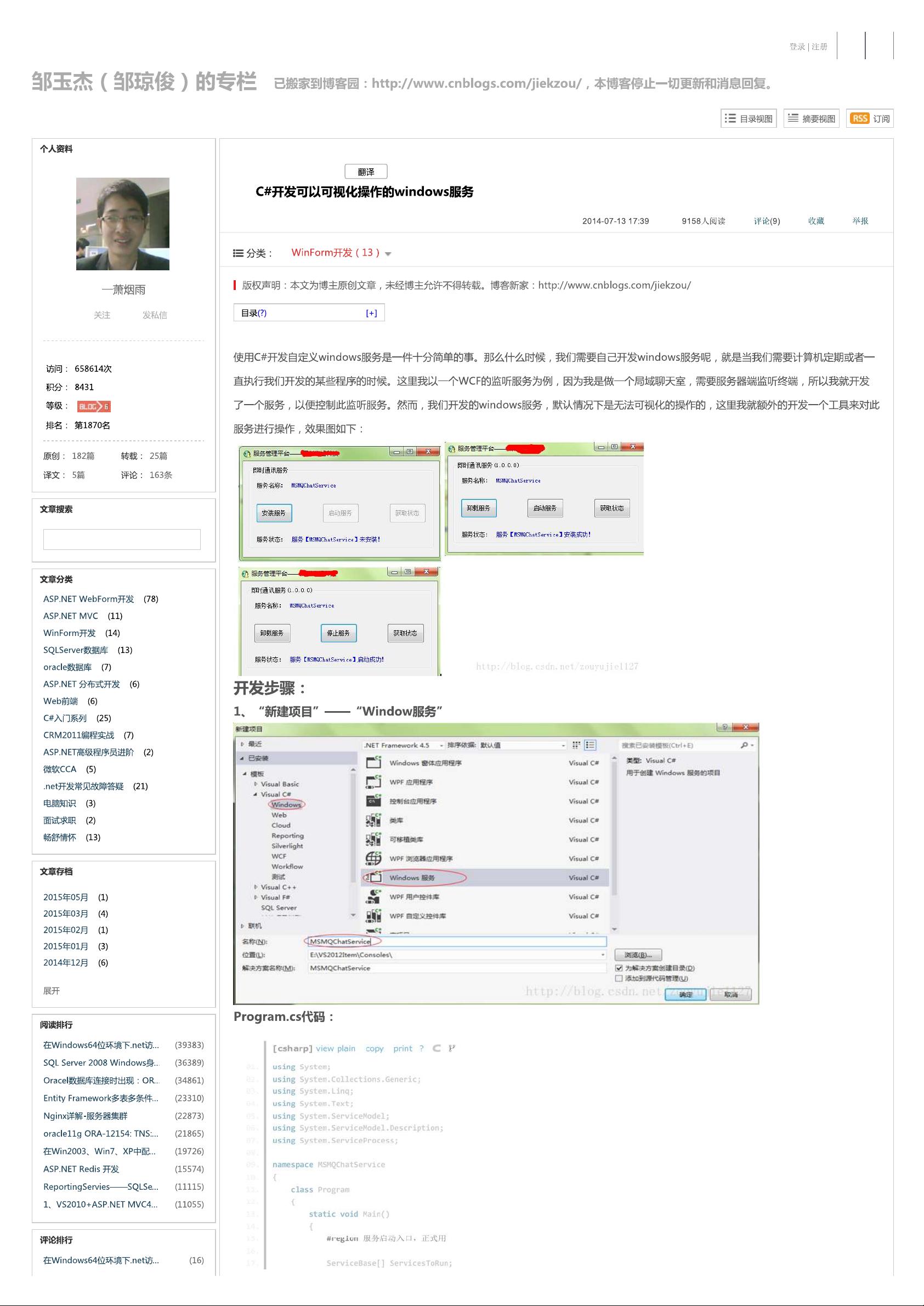924x1306 pixels.
Task: Click the 翻译 translate button
Action: pos(366,172)
